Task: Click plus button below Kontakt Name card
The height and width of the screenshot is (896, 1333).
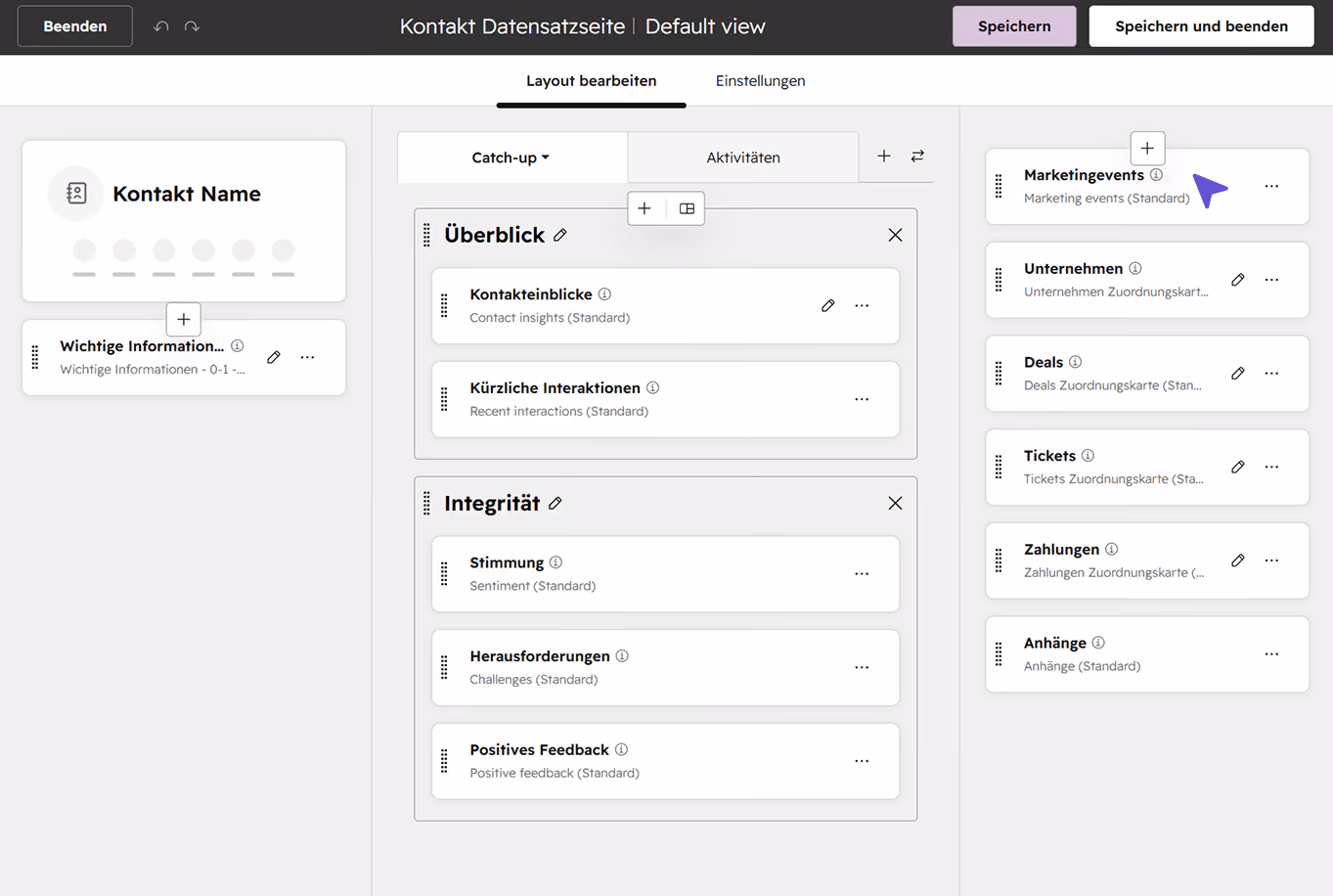Action: pos(184,319)
